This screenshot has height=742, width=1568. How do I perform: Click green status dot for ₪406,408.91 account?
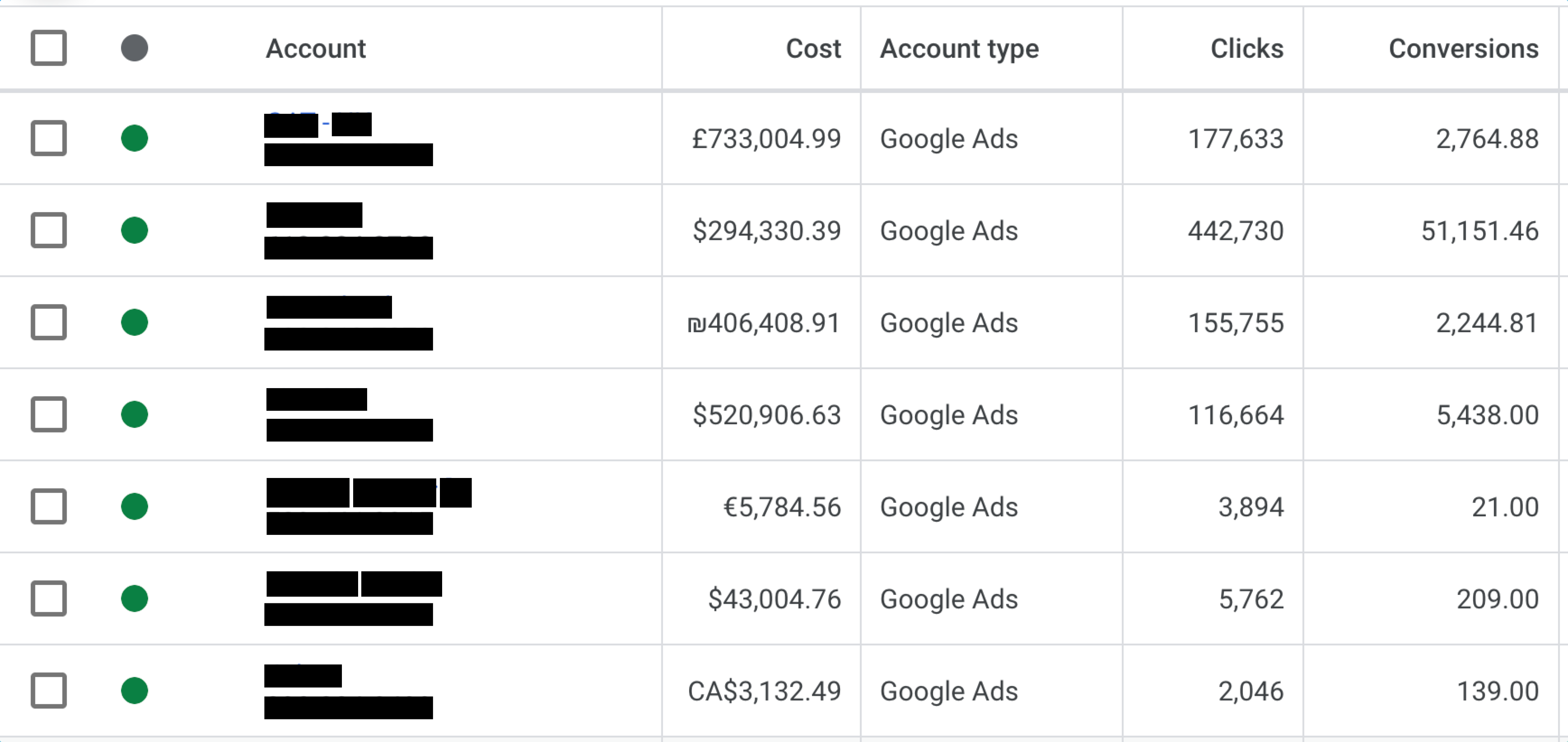point(135,322)
